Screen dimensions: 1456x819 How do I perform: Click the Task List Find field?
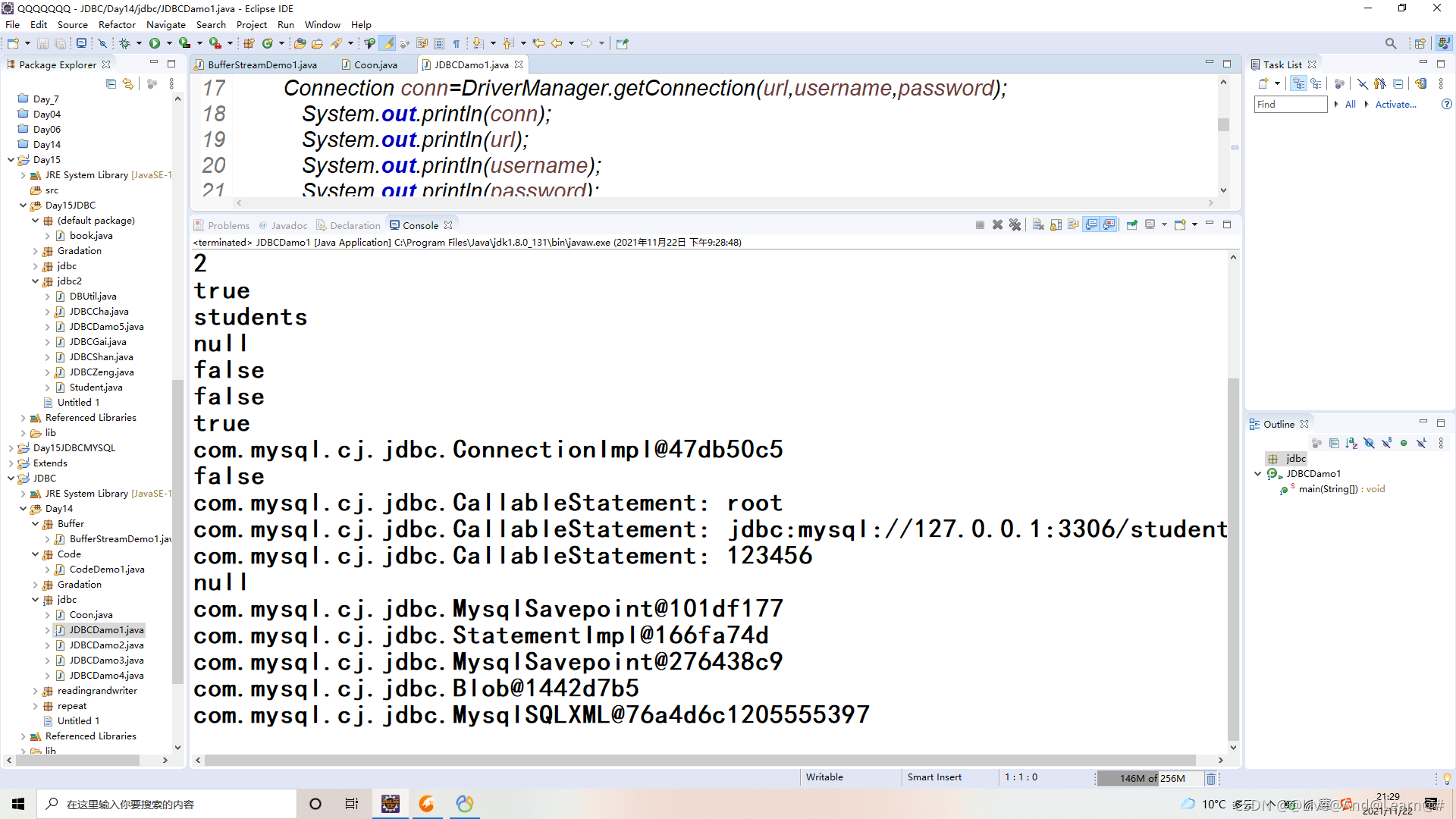click(1290, 105)
